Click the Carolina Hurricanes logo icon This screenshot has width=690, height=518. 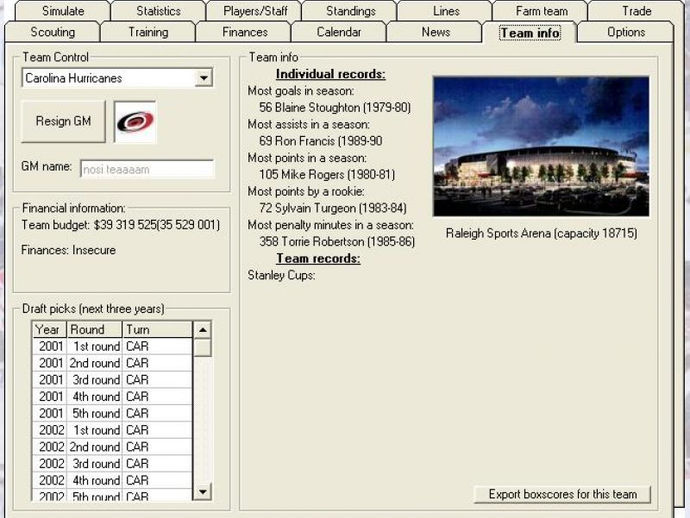135,121
